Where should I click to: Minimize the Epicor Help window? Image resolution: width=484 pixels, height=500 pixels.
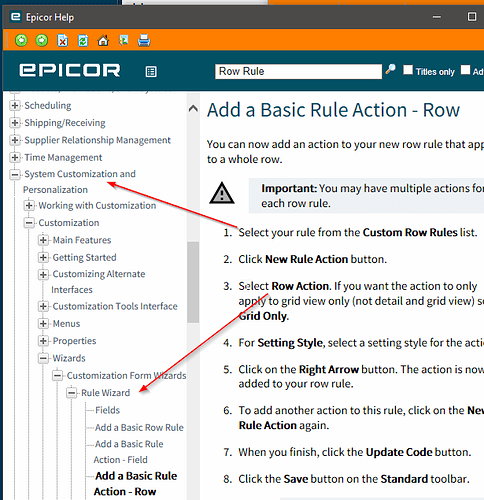[437, 17]
